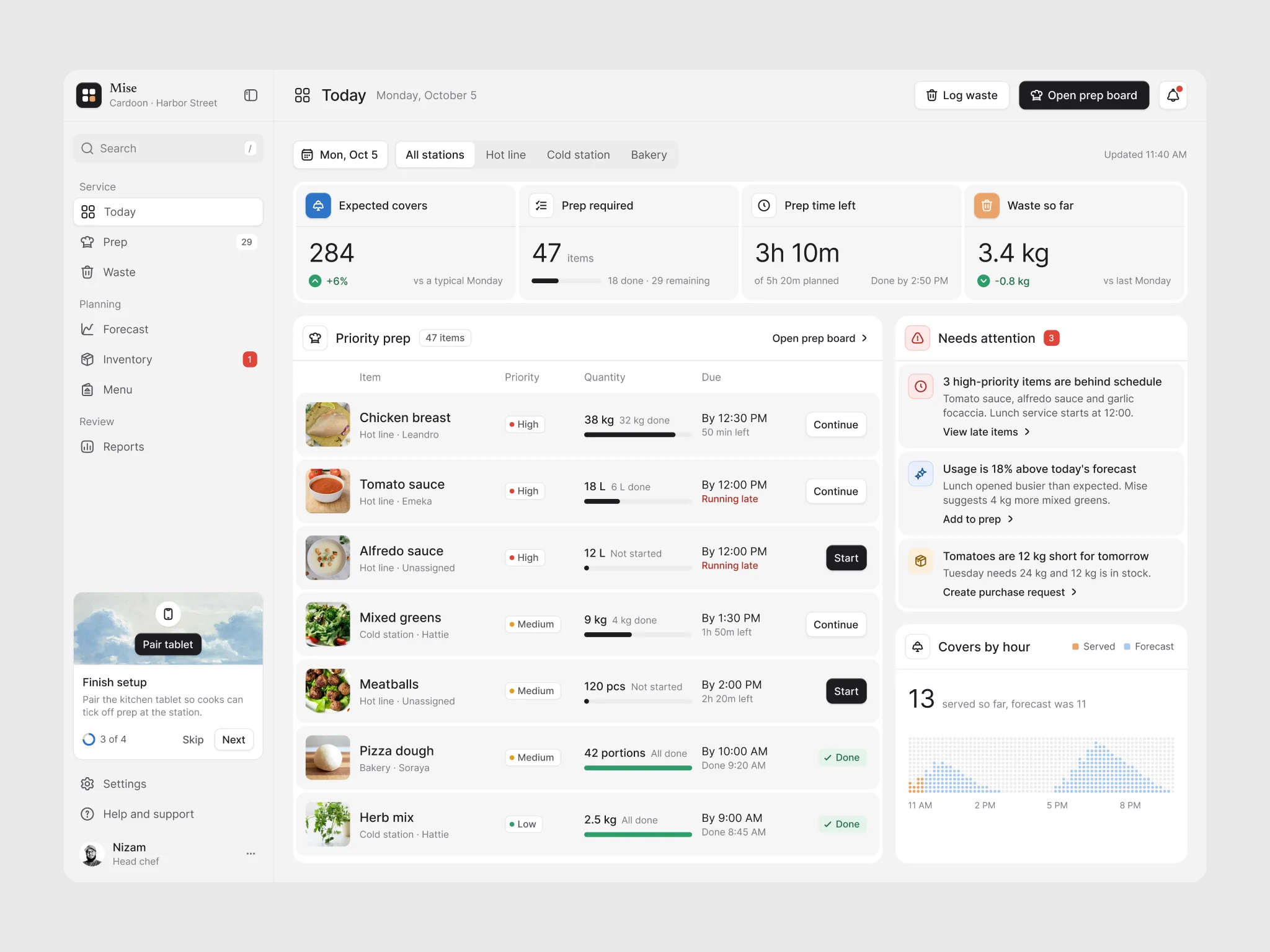Open notifications bell
The image size is (1270, 952).
pyautogui.click(x=1173, y=95)
